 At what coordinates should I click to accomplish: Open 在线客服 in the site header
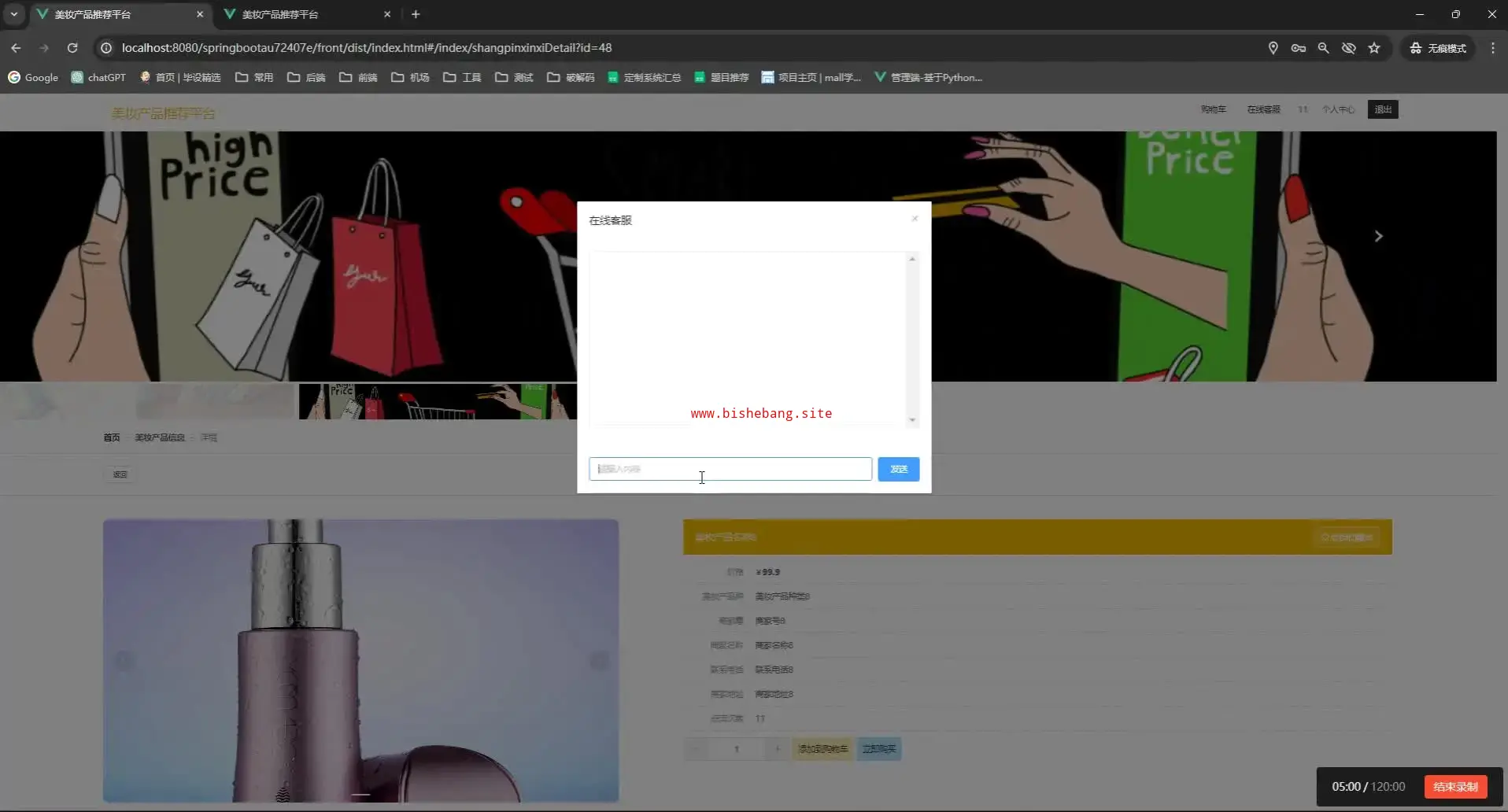1264,109
